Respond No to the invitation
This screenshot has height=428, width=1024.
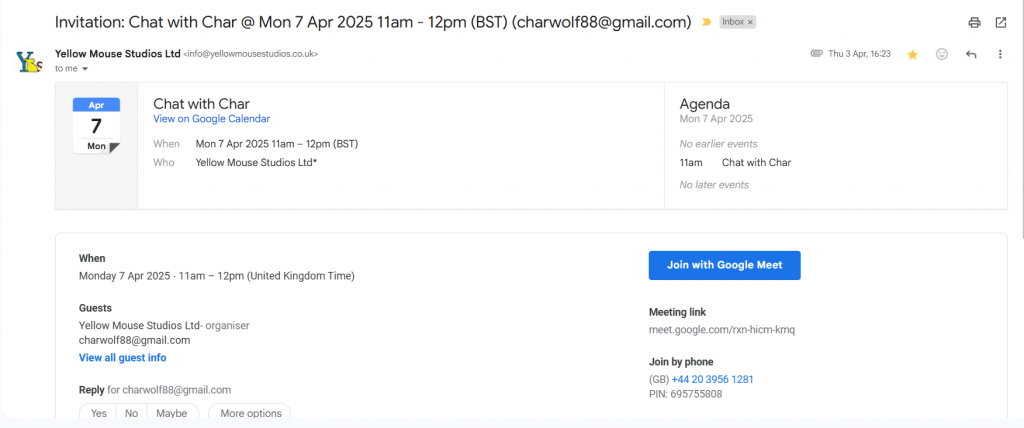coord(131,414)
